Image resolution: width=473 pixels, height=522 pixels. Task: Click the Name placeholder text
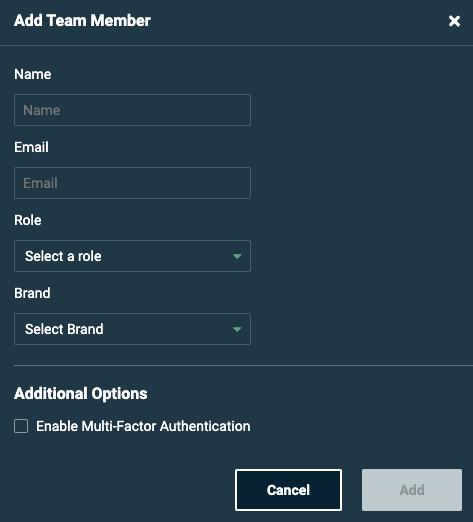pos(42,110)
